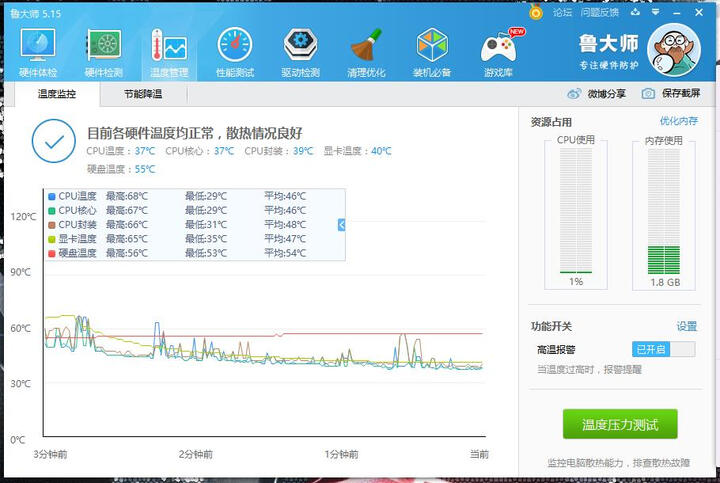Viewport: 720px width, 483px height.
Task: Toggle the 高温报警 已开启 switch
Action: [x=664, y=349]
